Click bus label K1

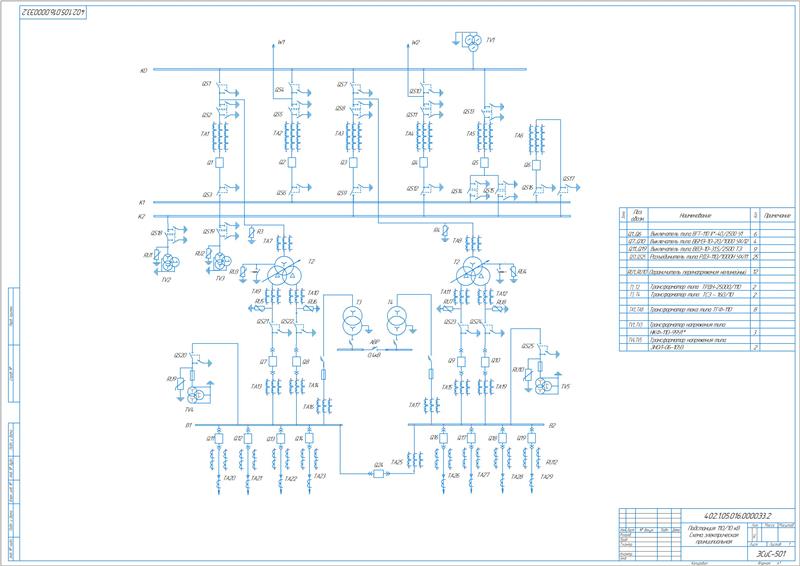pos(142,203)
